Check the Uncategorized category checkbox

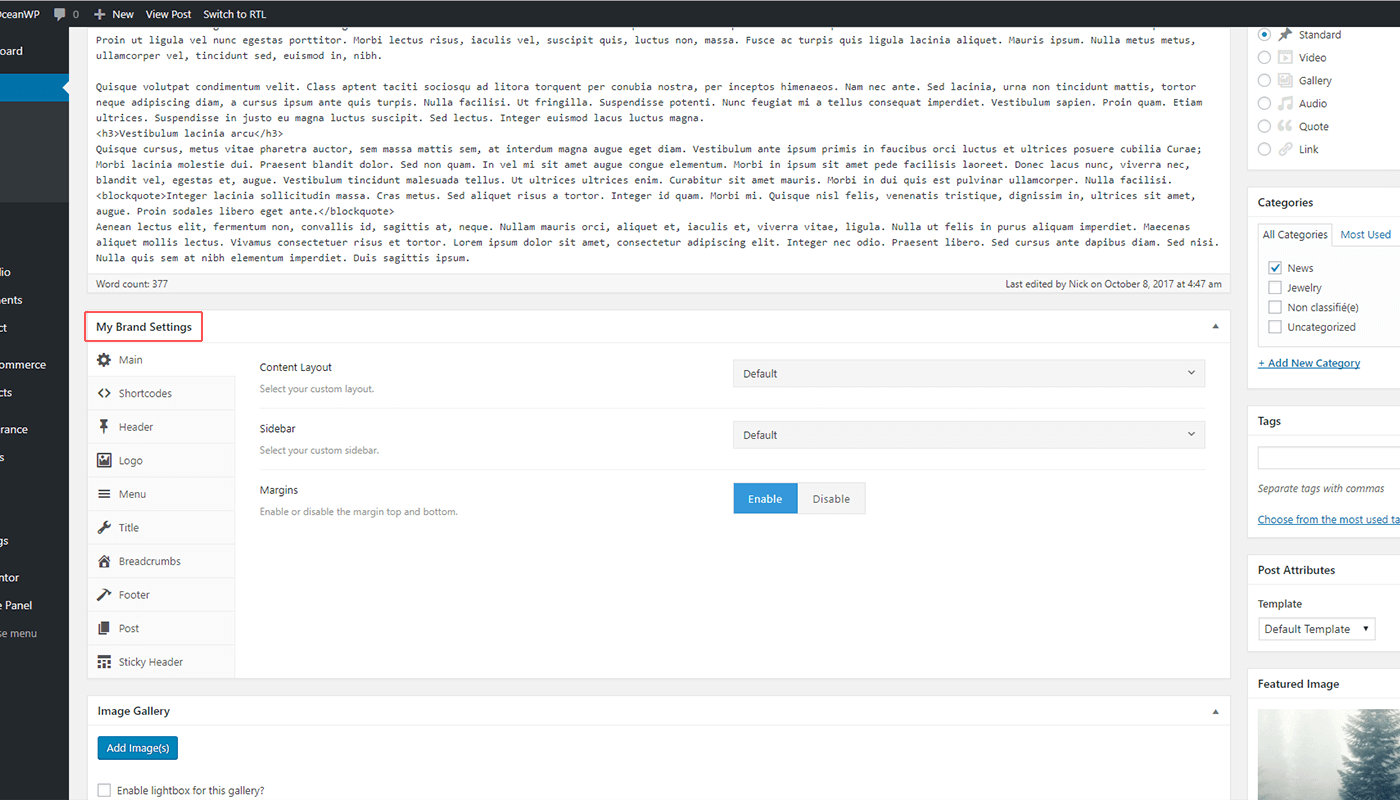point(1275,327)
